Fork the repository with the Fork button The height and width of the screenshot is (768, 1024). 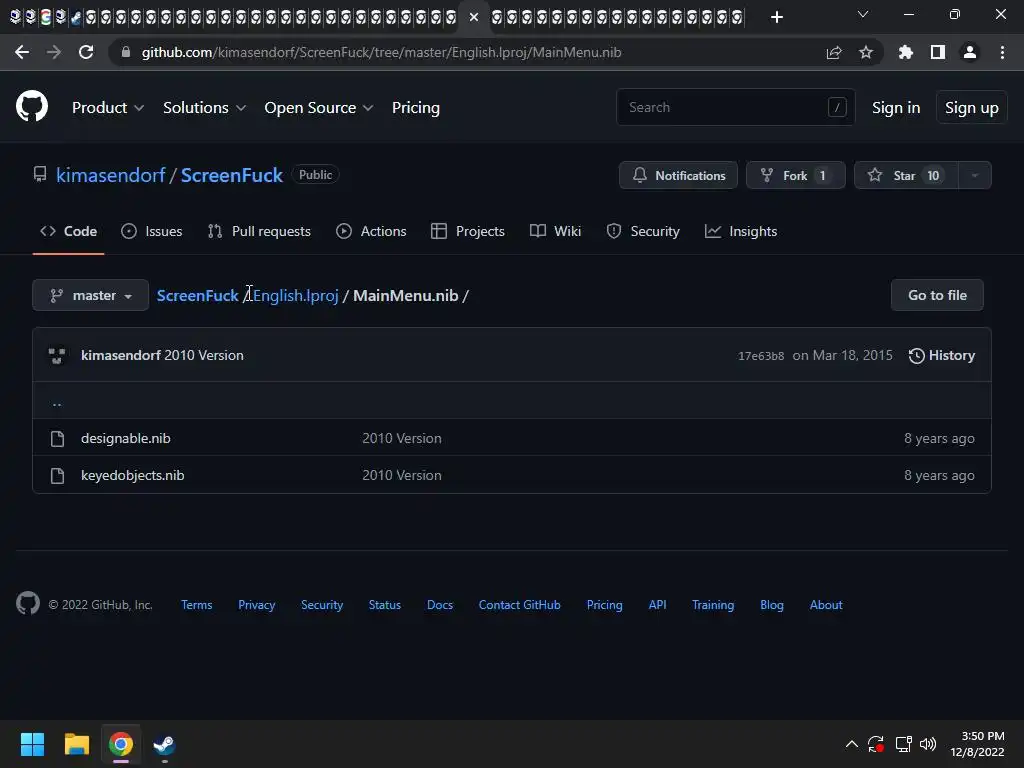tap(795, 175)
